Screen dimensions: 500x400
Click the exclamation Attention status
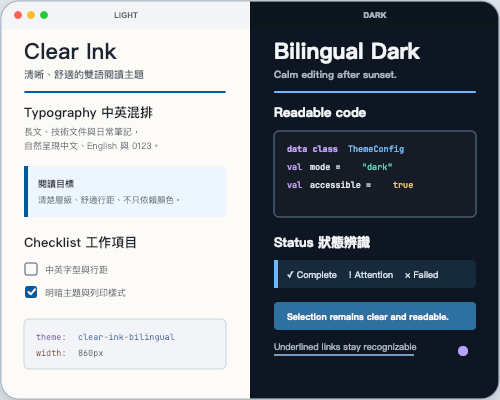click(x=371, y=275)
